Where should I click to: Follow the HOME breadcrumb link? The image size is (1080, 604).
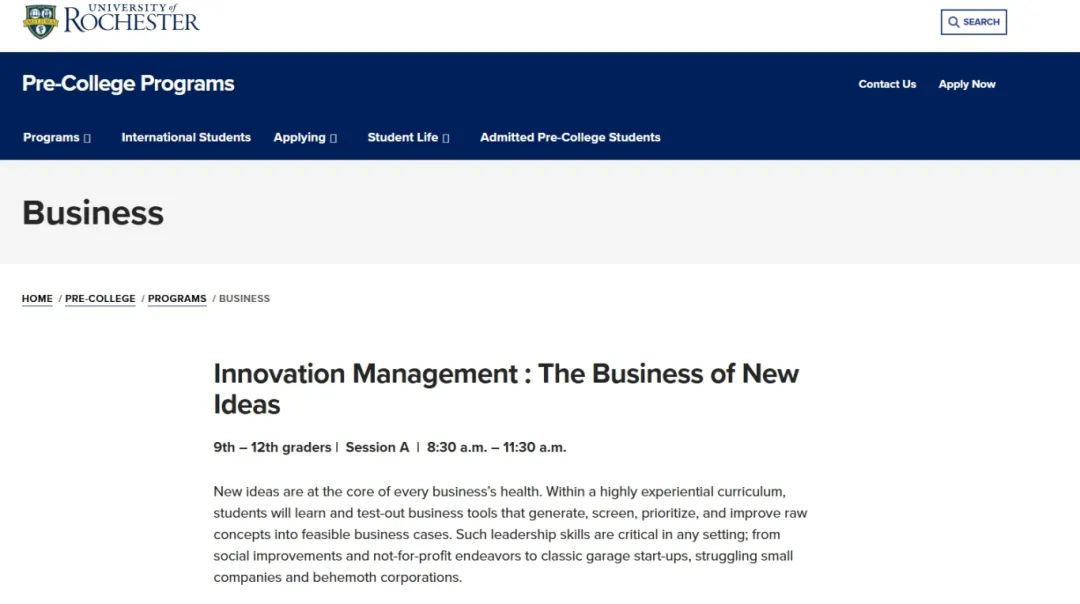37,298
